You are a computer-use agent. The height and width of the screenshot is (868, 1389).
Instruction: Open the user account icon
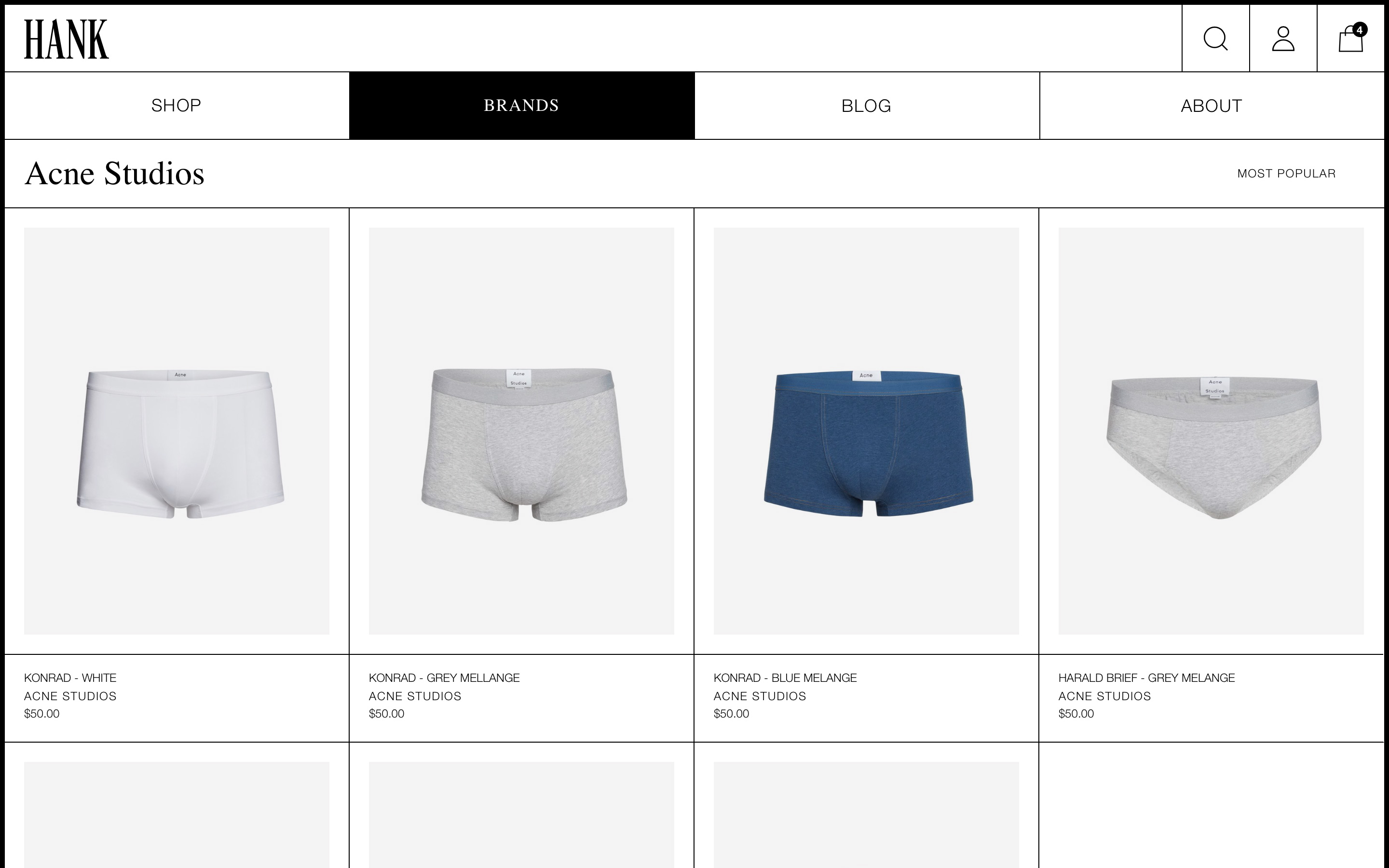click(x=1283, y=39)
